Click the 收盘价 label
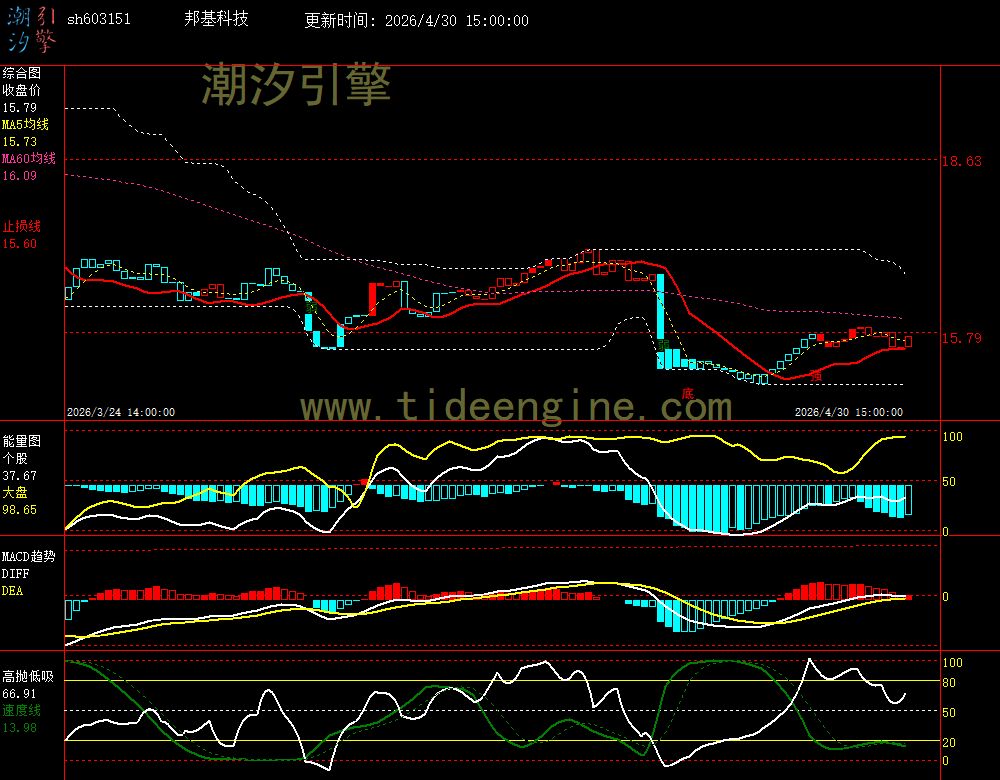The height and width of the screenshot is (780, 1000). click(x=22, y=90)
